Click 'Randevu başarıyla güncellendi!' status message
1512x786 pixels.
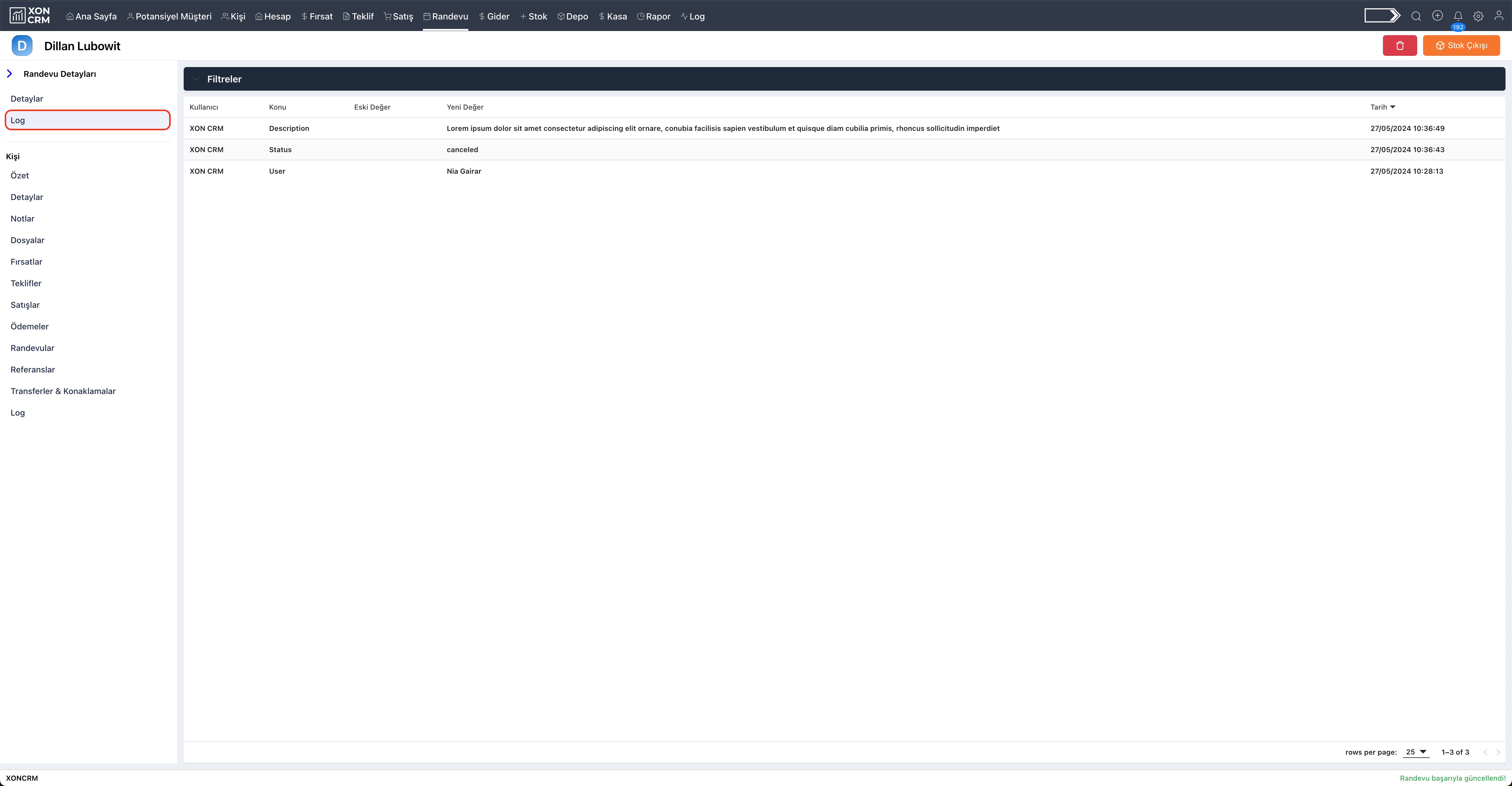tap(1453, 778)
